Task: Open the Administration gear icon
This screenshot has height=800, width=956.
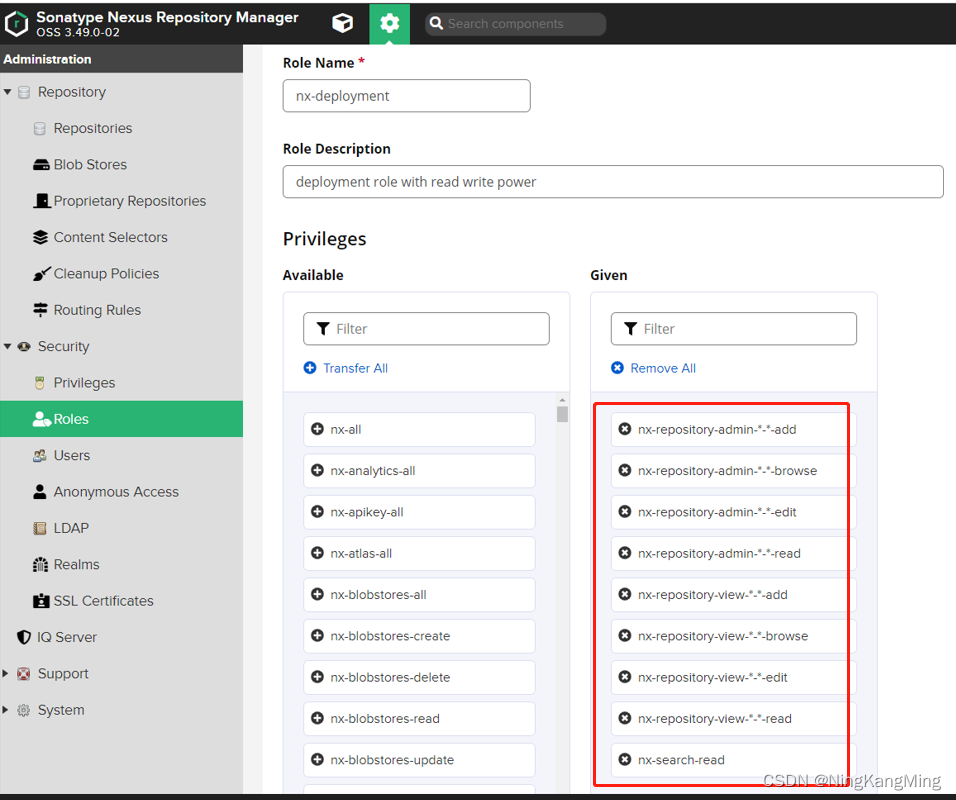Action: coord(390,23)
